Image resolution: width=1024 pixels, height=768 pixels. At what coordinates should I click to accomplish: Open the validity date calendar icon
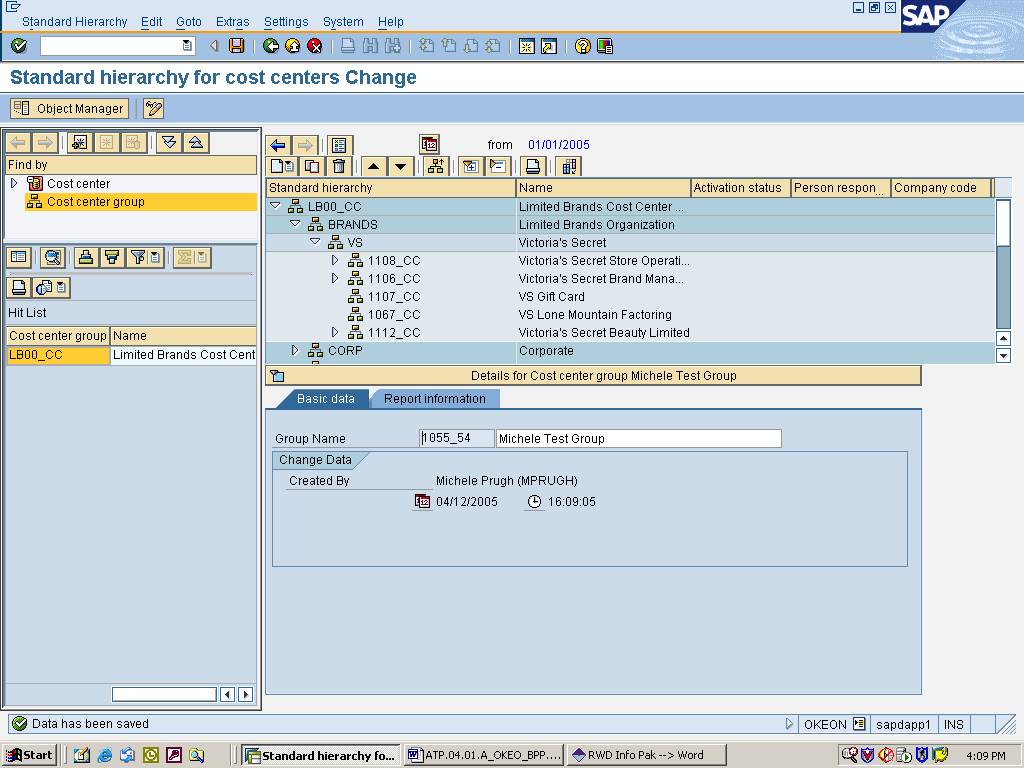429,144
